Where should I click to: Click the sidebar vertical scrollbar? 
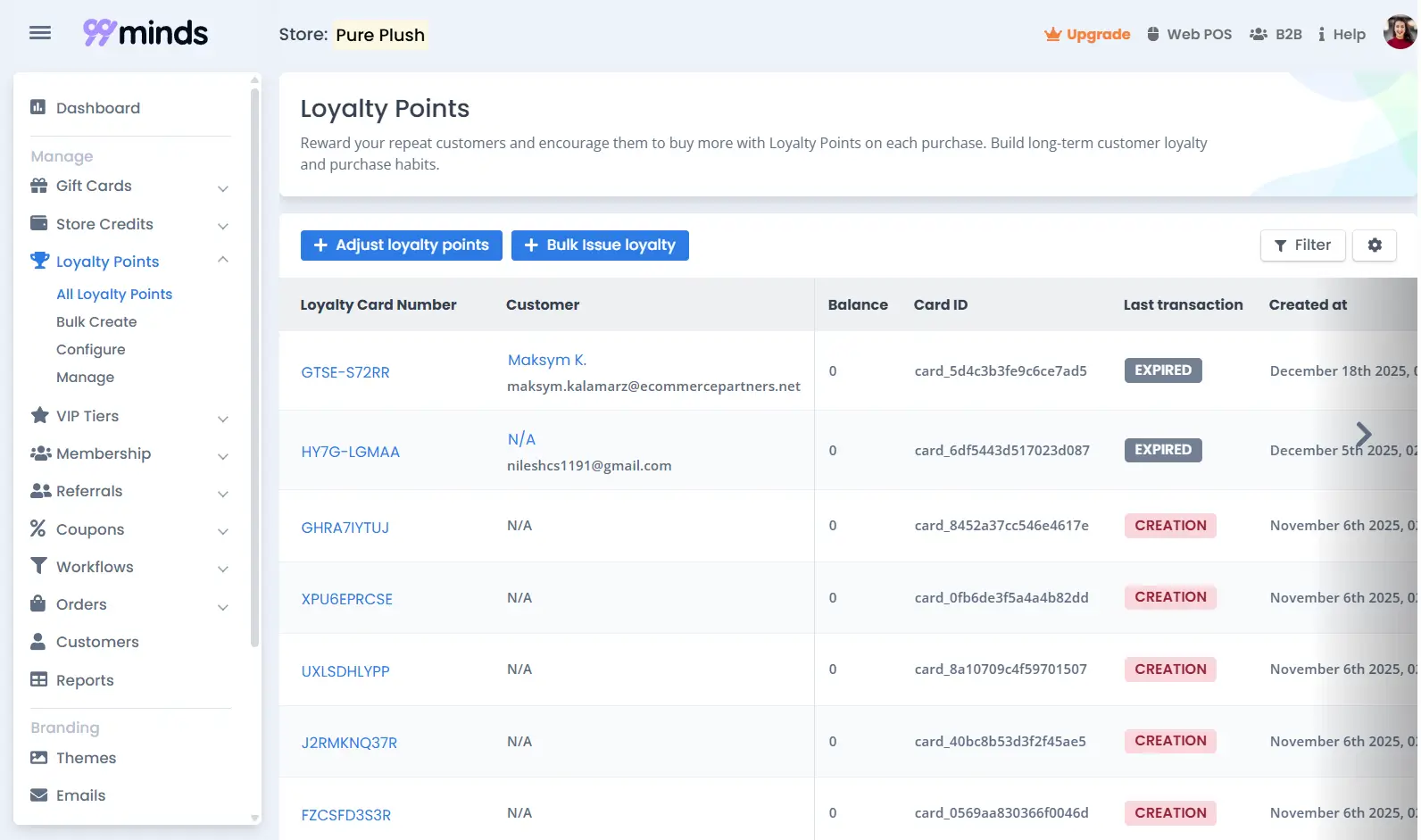click(x=254, y=366)
